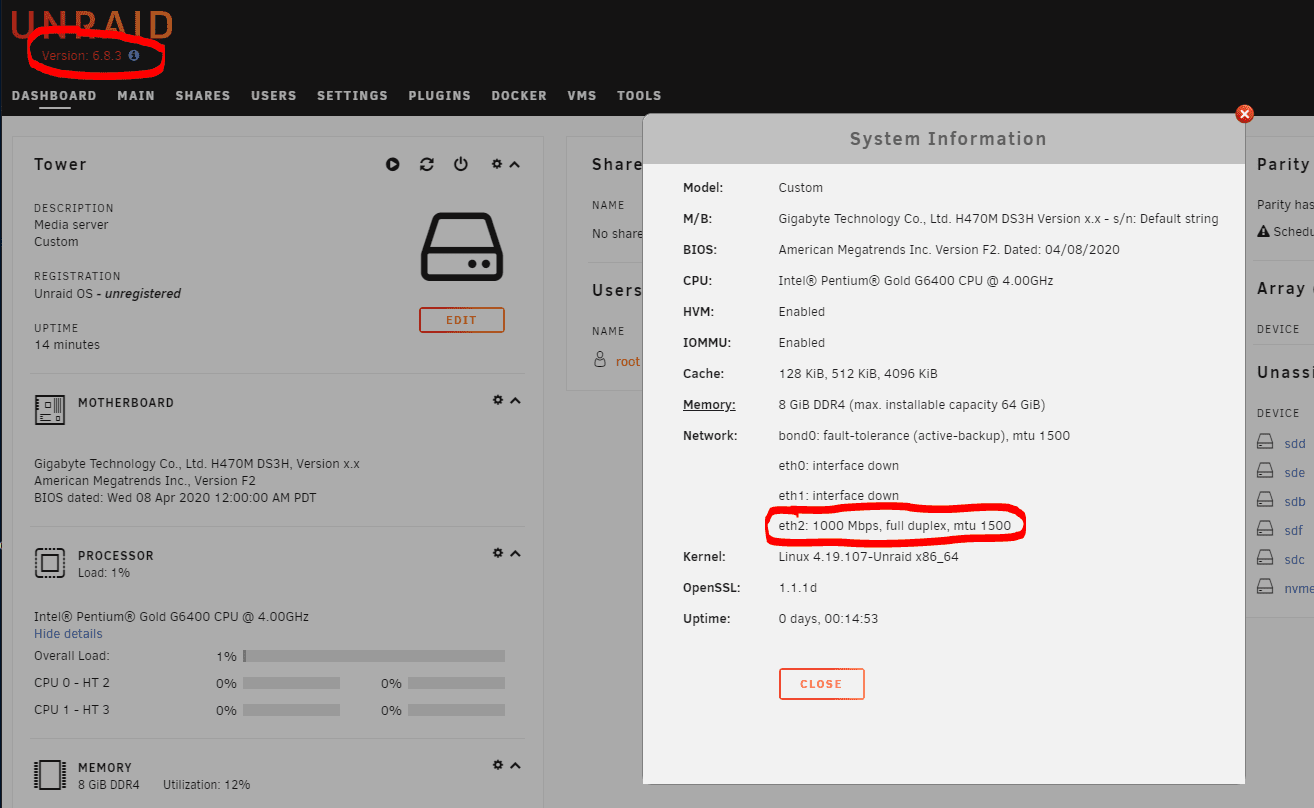The width and height of the screenshot is (1314, 808).
Task: Click the eth2 1000 Mbps network line
Action: point(895,525)
